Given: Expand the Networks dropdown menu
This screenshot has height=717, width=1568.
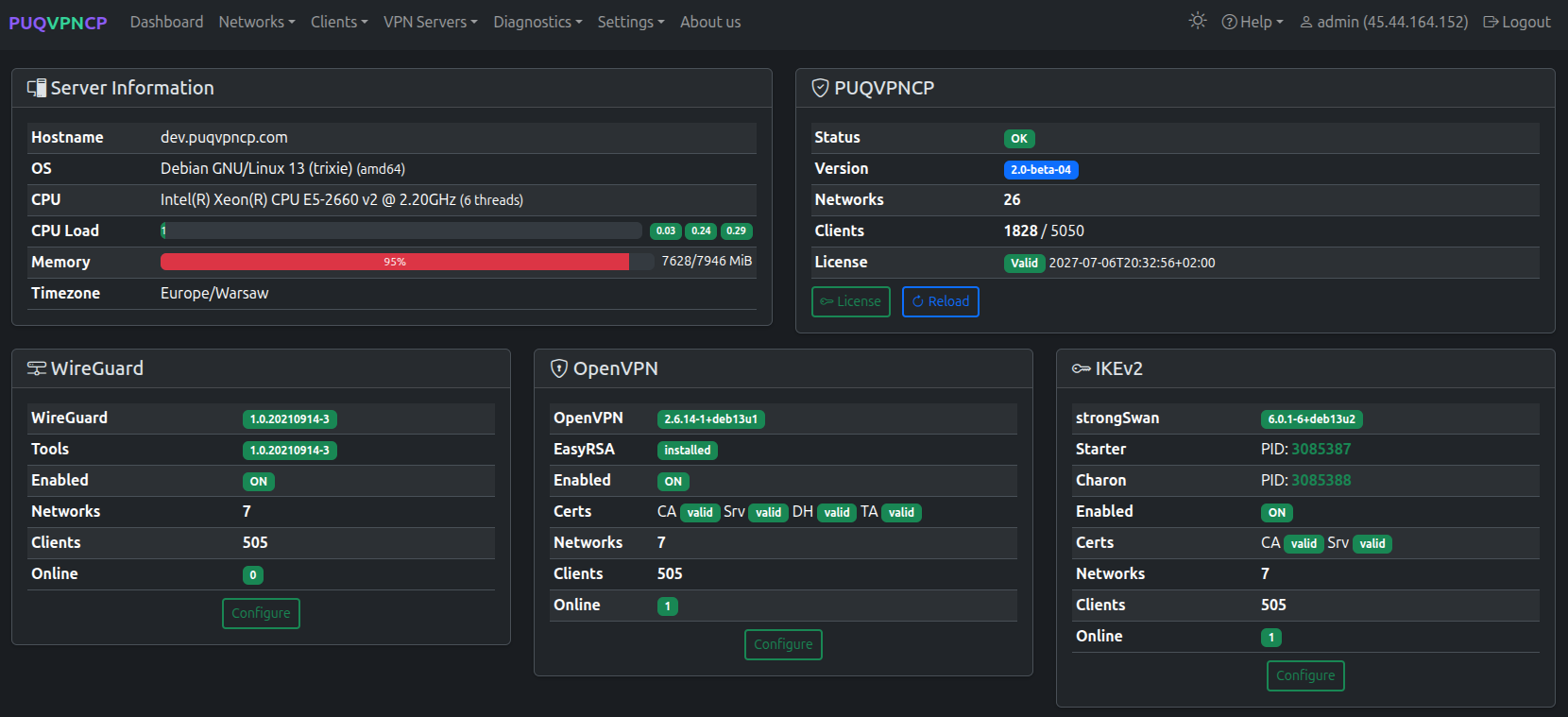Looking at the screenshot, I should click(256, 22).
